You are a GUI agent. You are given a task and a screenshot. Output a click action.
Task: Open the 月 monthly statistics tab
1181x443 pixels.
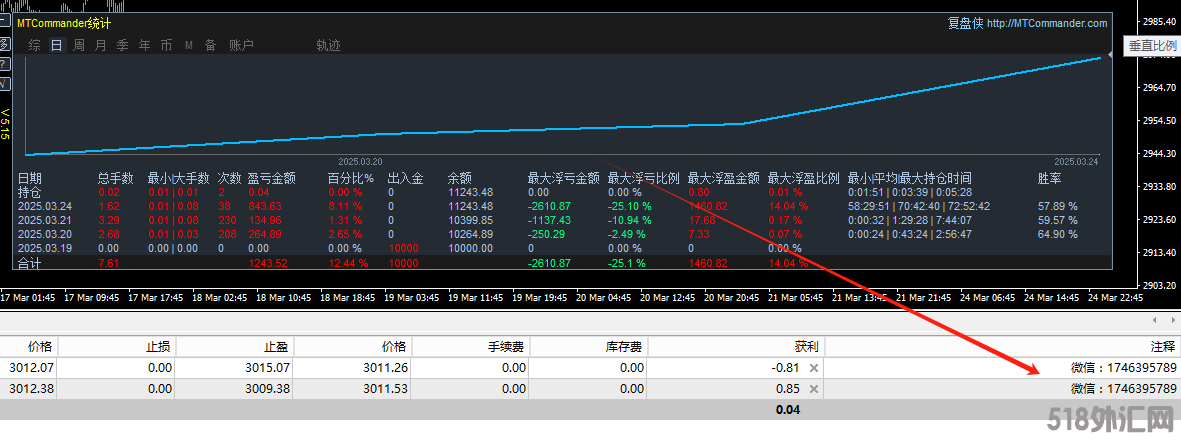[100, 45]
